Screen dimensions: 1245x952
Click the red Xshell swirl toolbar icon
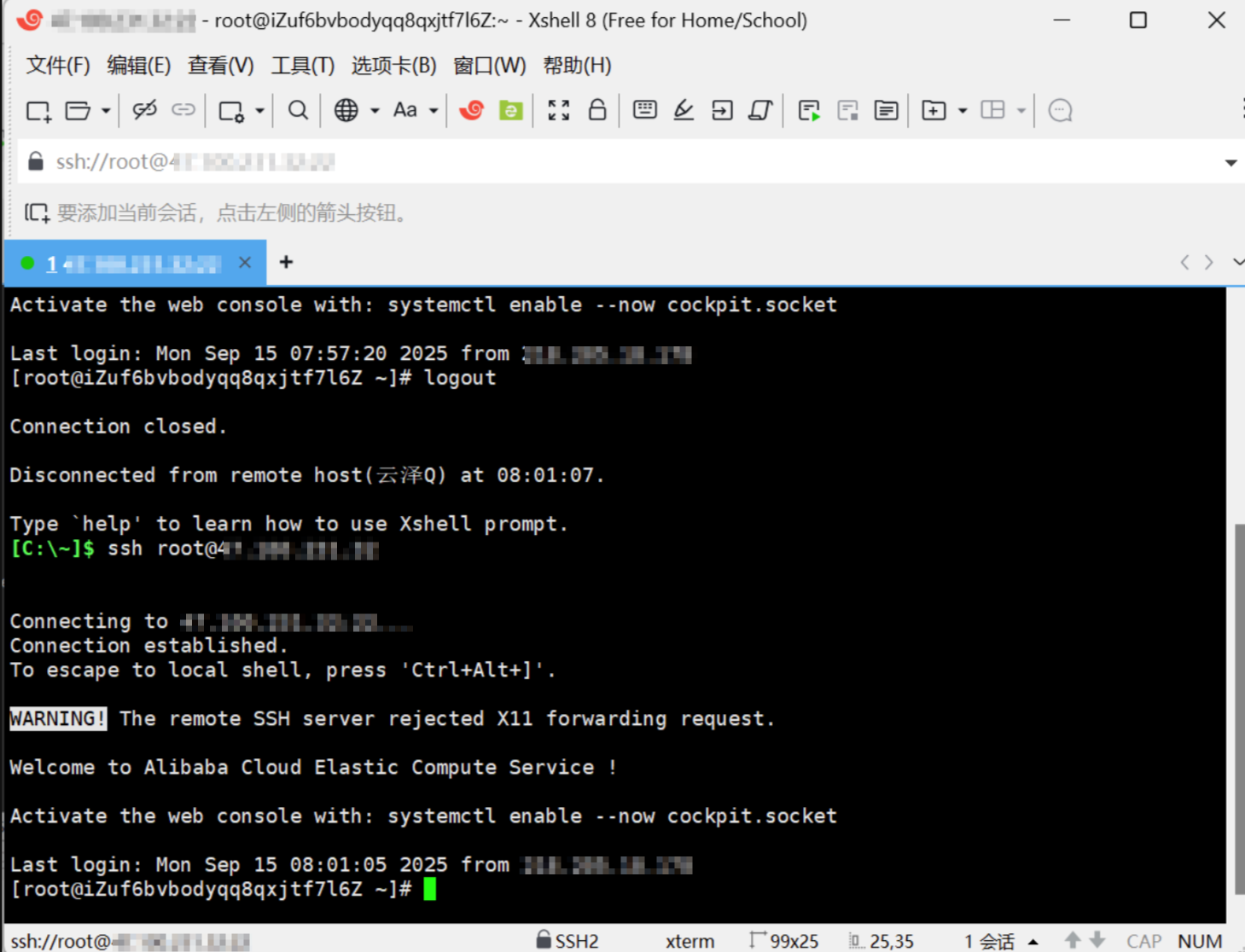472,110
